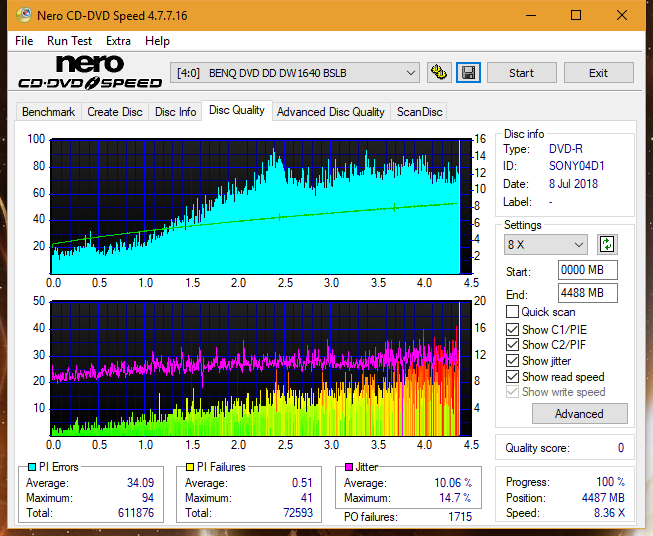653x536 pixels.
Task: Open the File menu
Action: click(24, 41)
